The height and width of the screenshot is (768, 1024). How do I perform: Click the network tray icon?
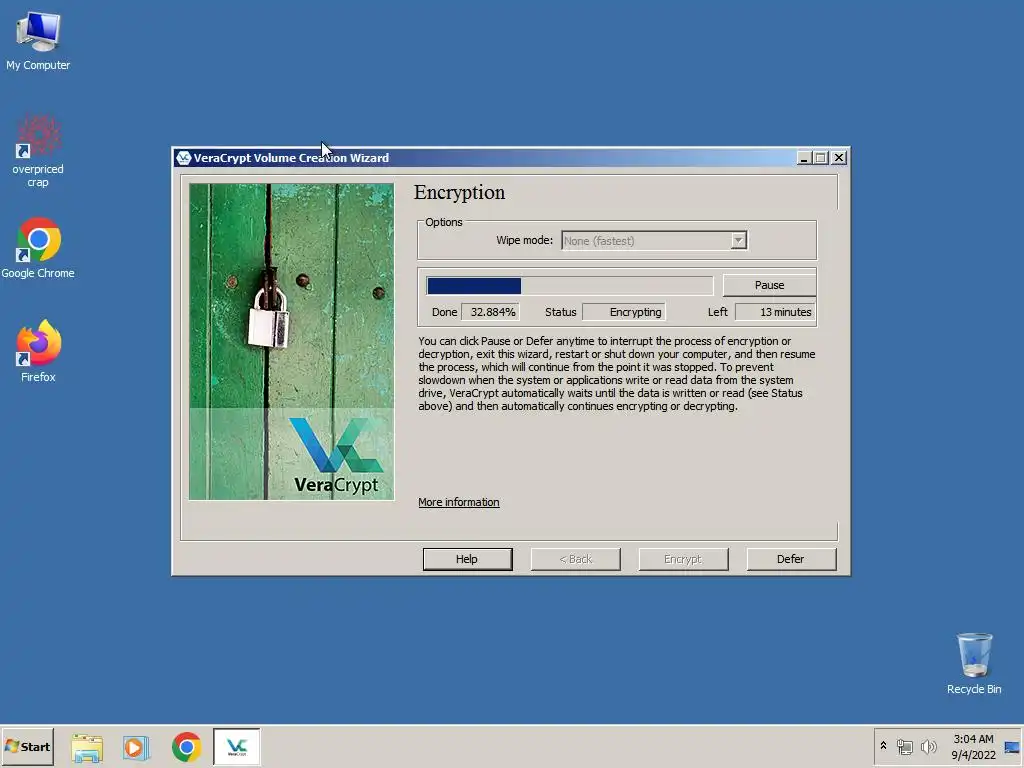point(904,746)
